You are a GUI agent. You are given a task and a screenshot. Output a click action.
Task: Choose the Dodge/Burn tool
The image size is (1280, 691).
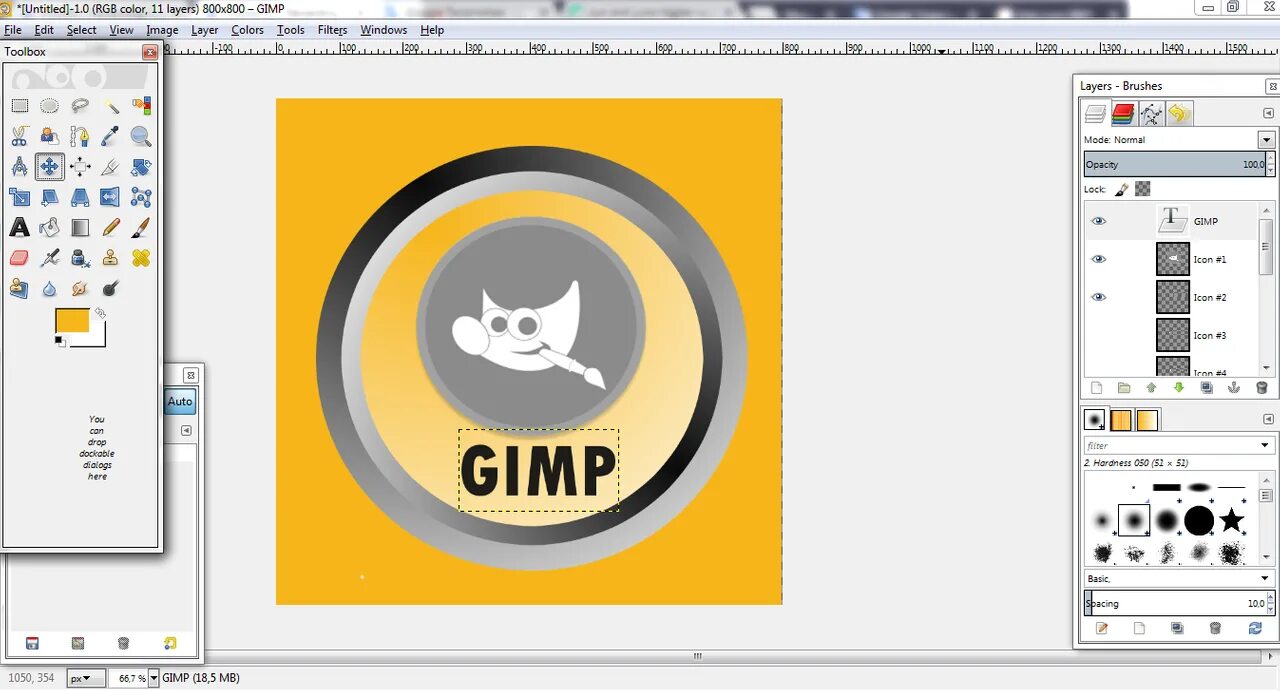click(111, 289)
